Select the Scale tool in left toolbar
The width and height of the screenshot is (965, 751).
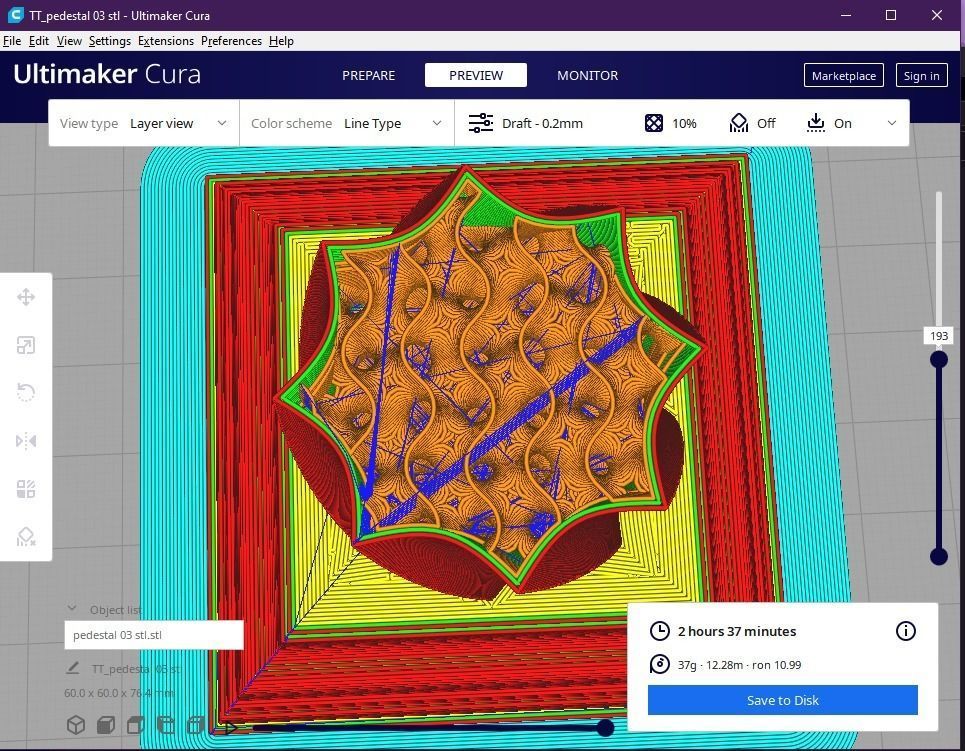[x=26, y=345]
